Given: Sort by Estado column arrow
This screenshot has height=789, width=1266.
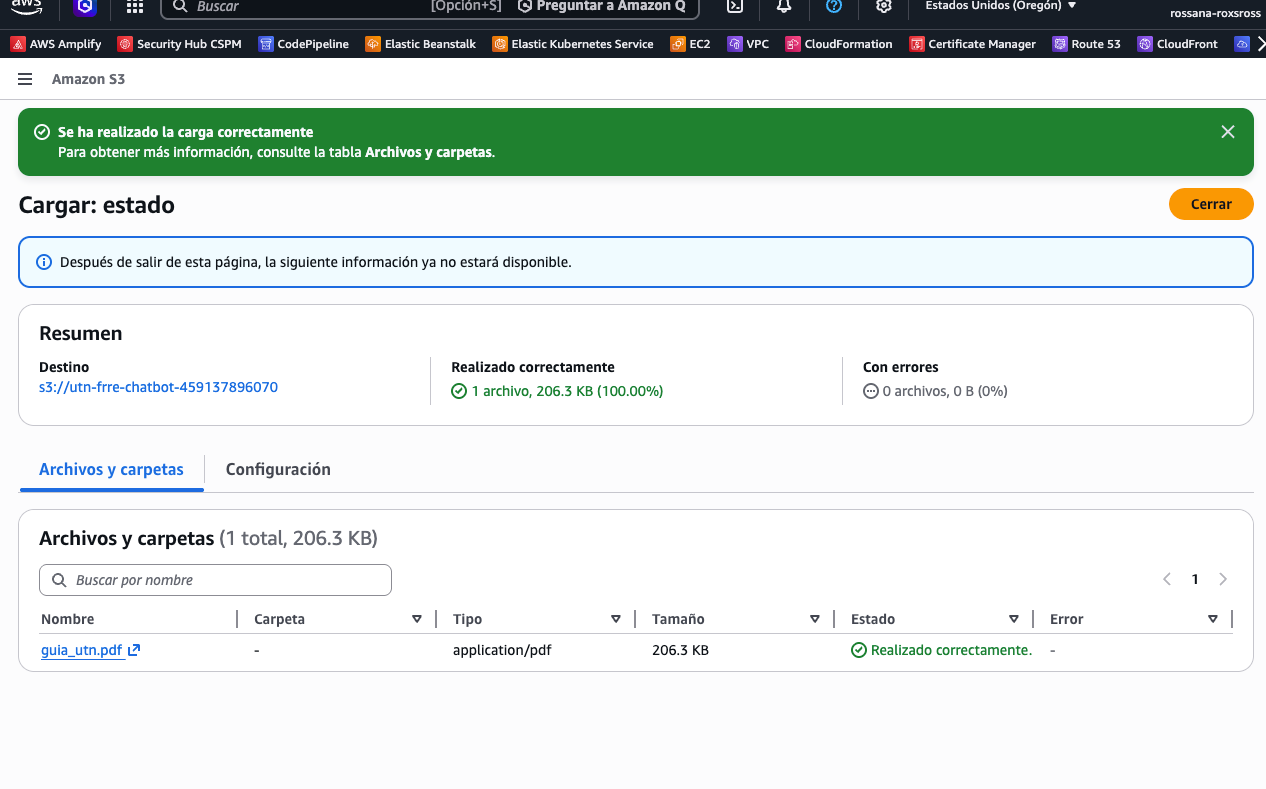Looking at the screenshot, I should (x=1014, y=619).
